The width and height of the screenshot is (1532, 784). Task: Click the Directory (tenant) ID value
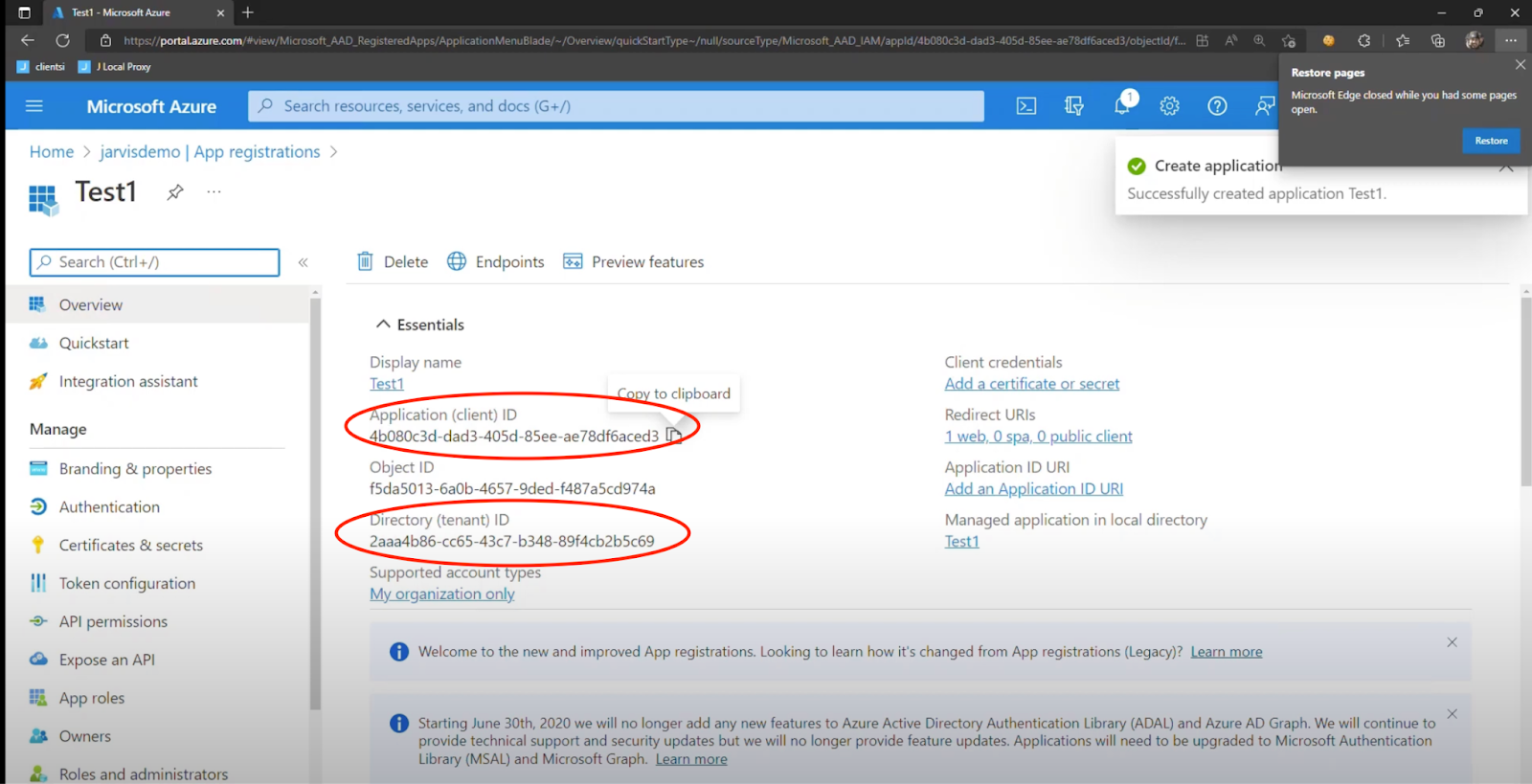coord(511,541)
